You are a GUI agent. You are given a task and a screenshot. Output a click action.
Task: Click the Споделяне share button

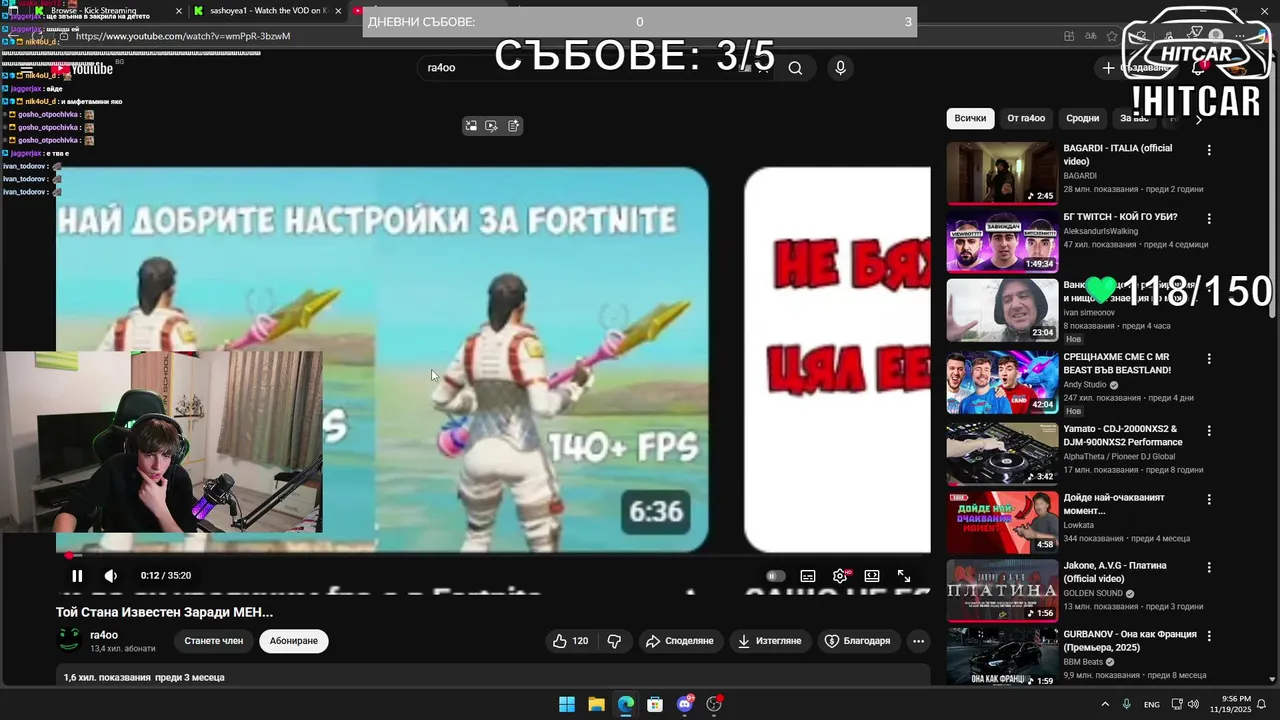coord(680,641)
